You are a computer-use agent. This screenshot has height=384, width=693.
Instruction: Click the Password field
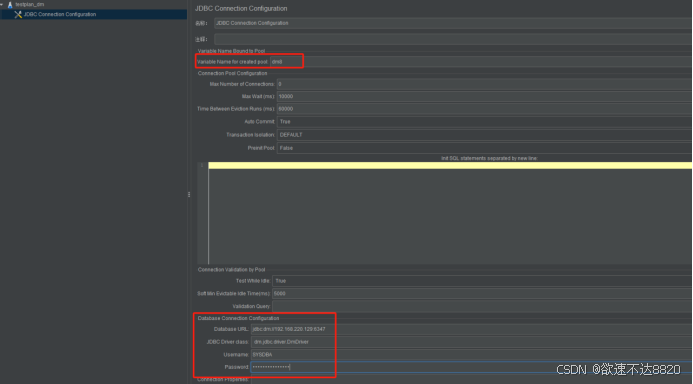pyautogui.click(x=472, y=367)
